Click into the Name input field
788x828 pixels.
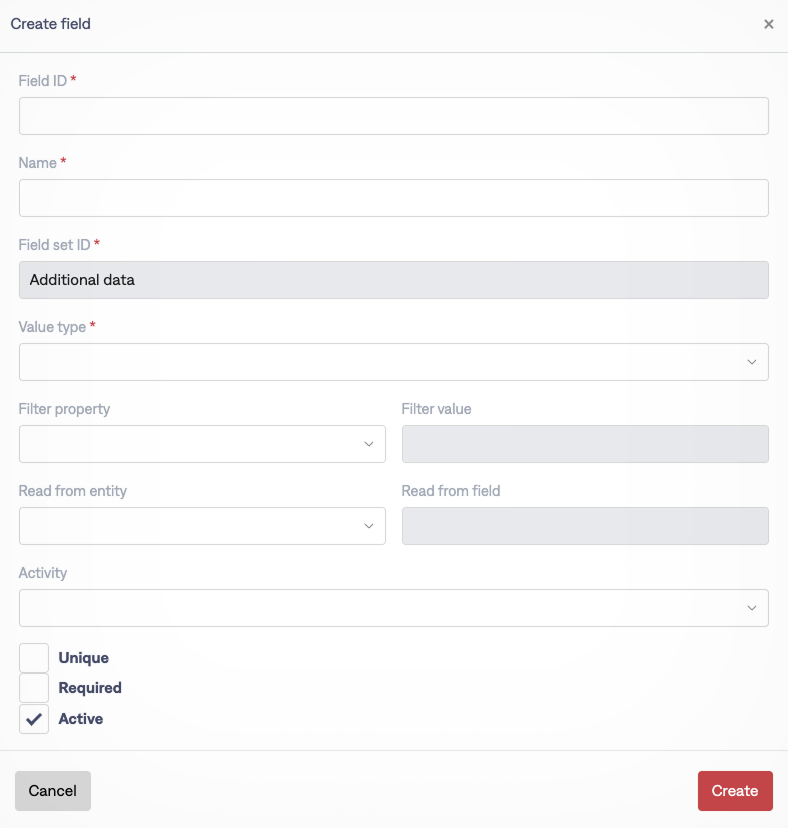tap(393, 198)
